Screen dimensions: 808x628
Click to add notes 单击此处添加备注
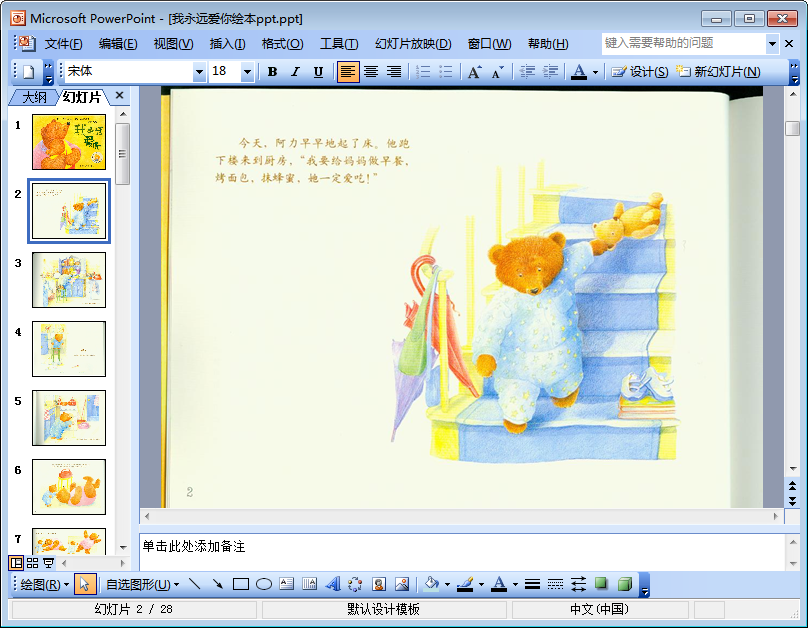194,547
